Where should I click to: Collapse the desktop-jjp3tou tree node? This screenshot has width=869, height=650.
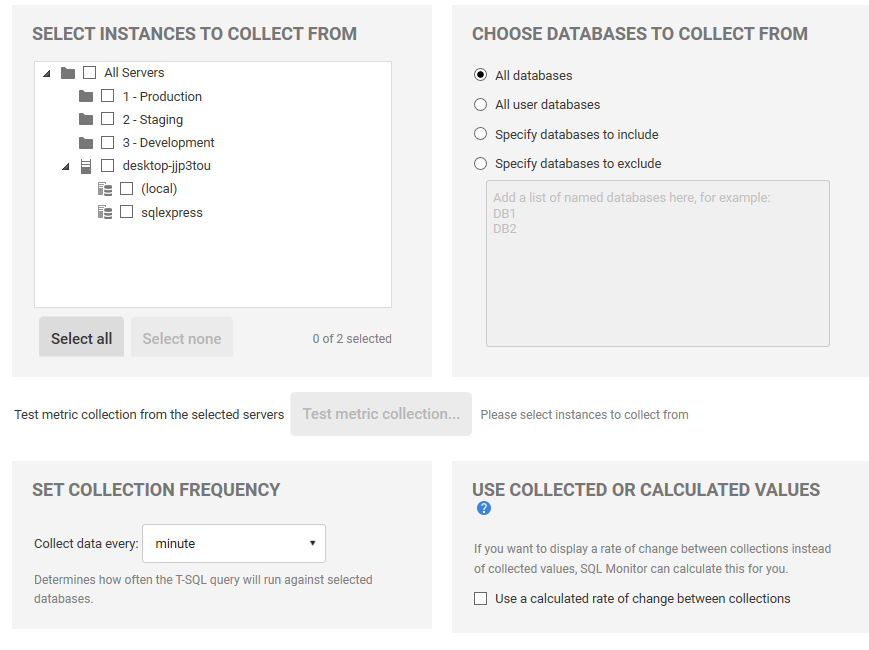tap(65, 166)
